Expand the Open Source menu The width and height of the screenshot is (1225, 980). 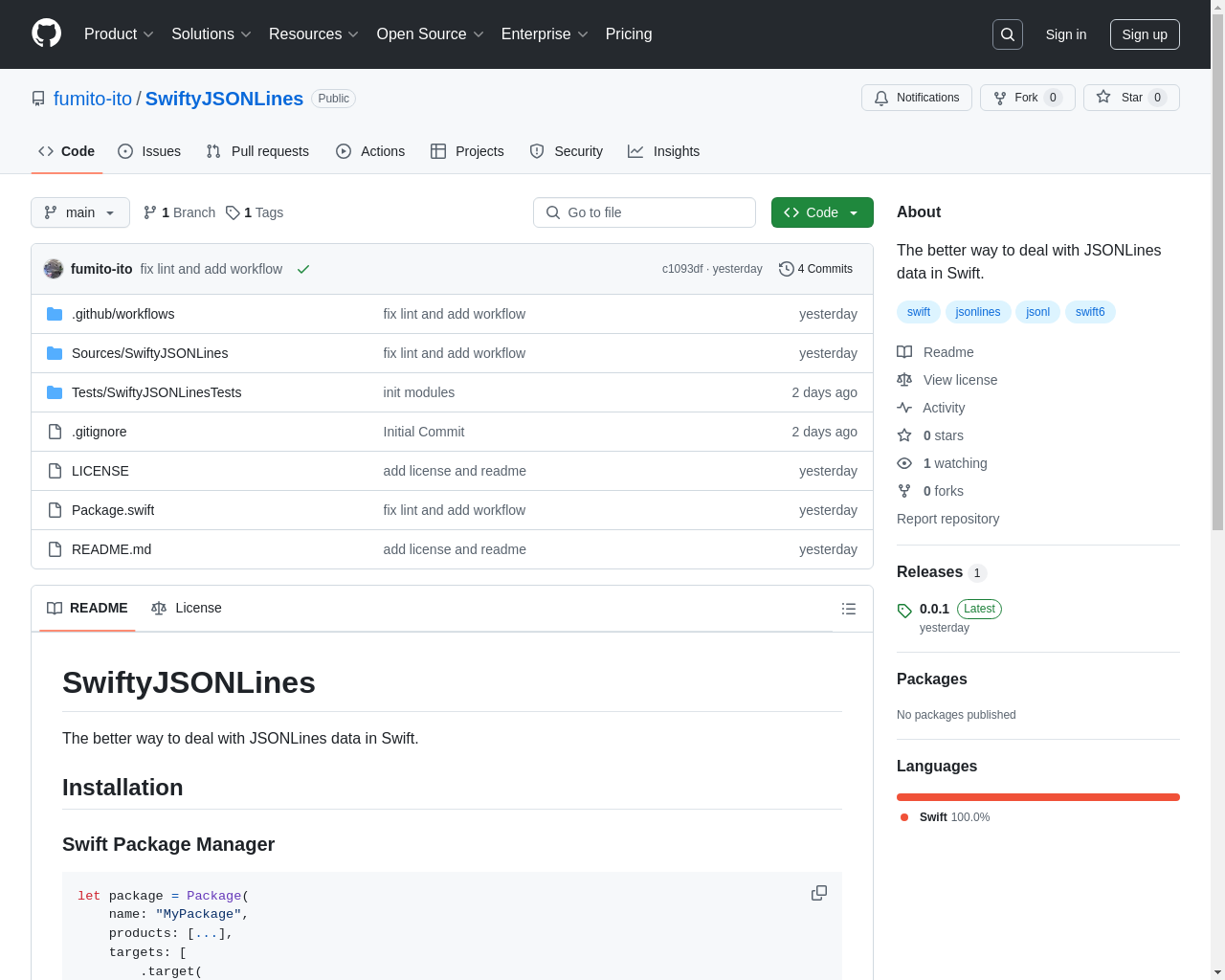click(x=431, y=34)
